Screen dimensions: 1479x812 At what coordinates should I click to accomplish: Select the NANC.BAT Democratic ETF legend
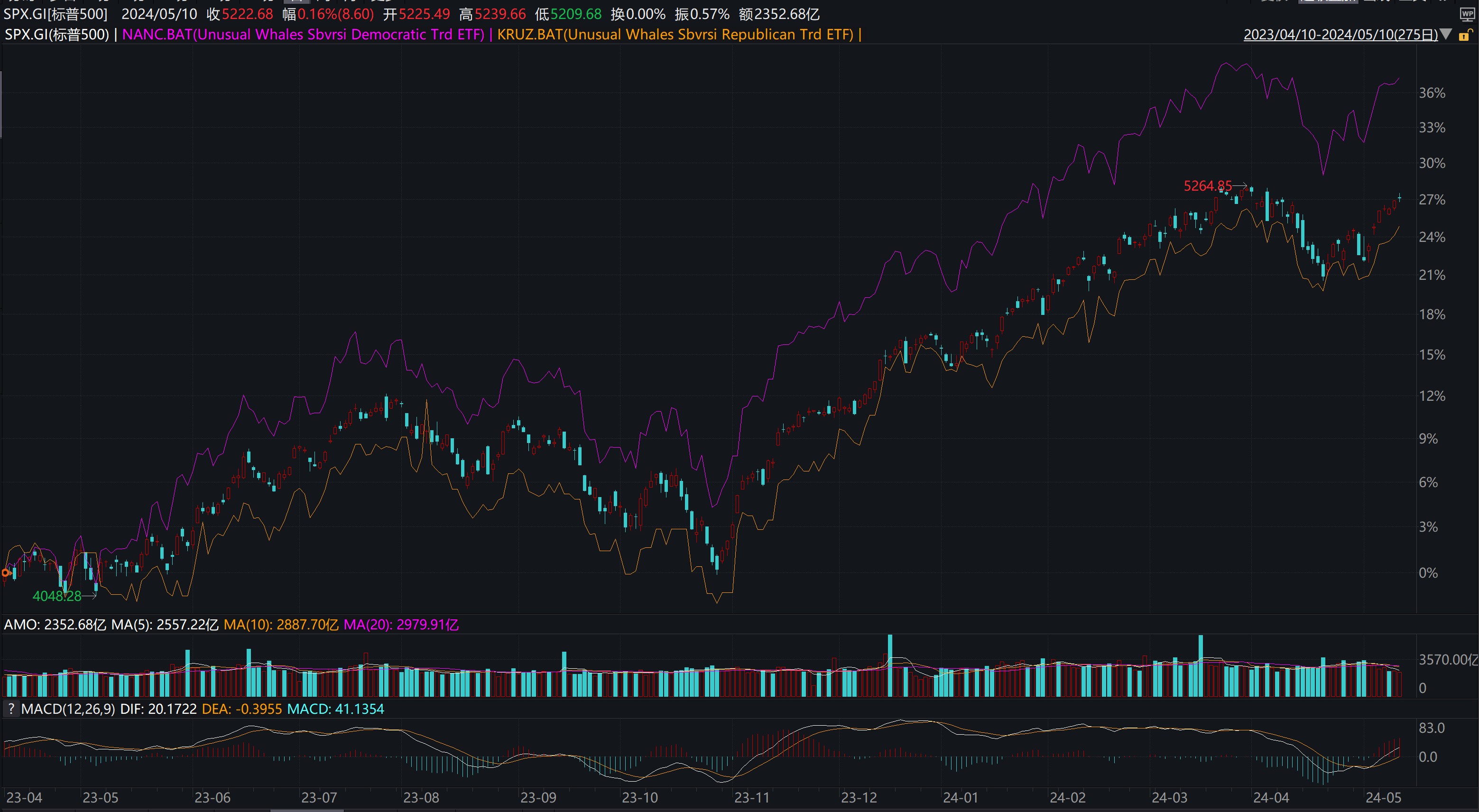pyautogui.click(x=303, y=35)
